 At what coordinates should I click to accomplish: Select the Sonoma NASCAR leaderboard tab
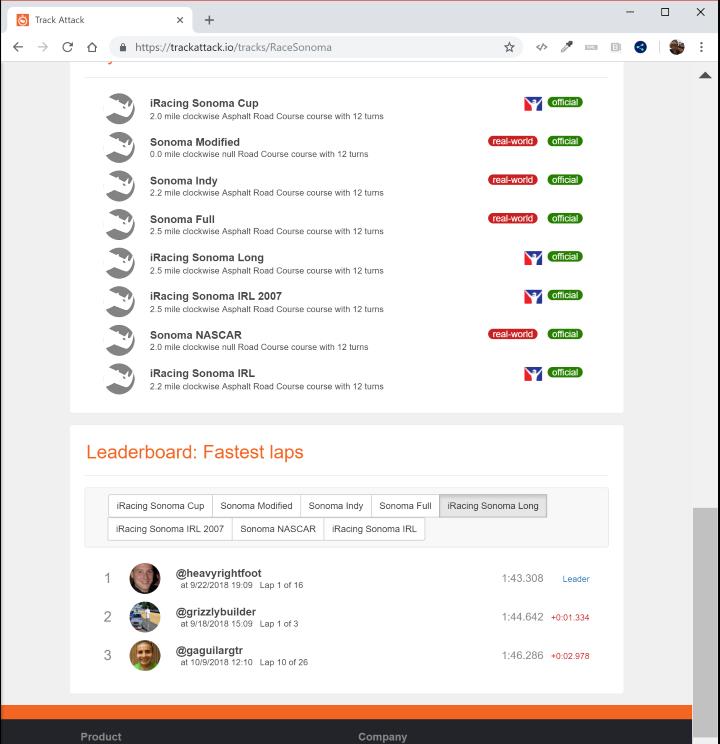tap(277, 529)
